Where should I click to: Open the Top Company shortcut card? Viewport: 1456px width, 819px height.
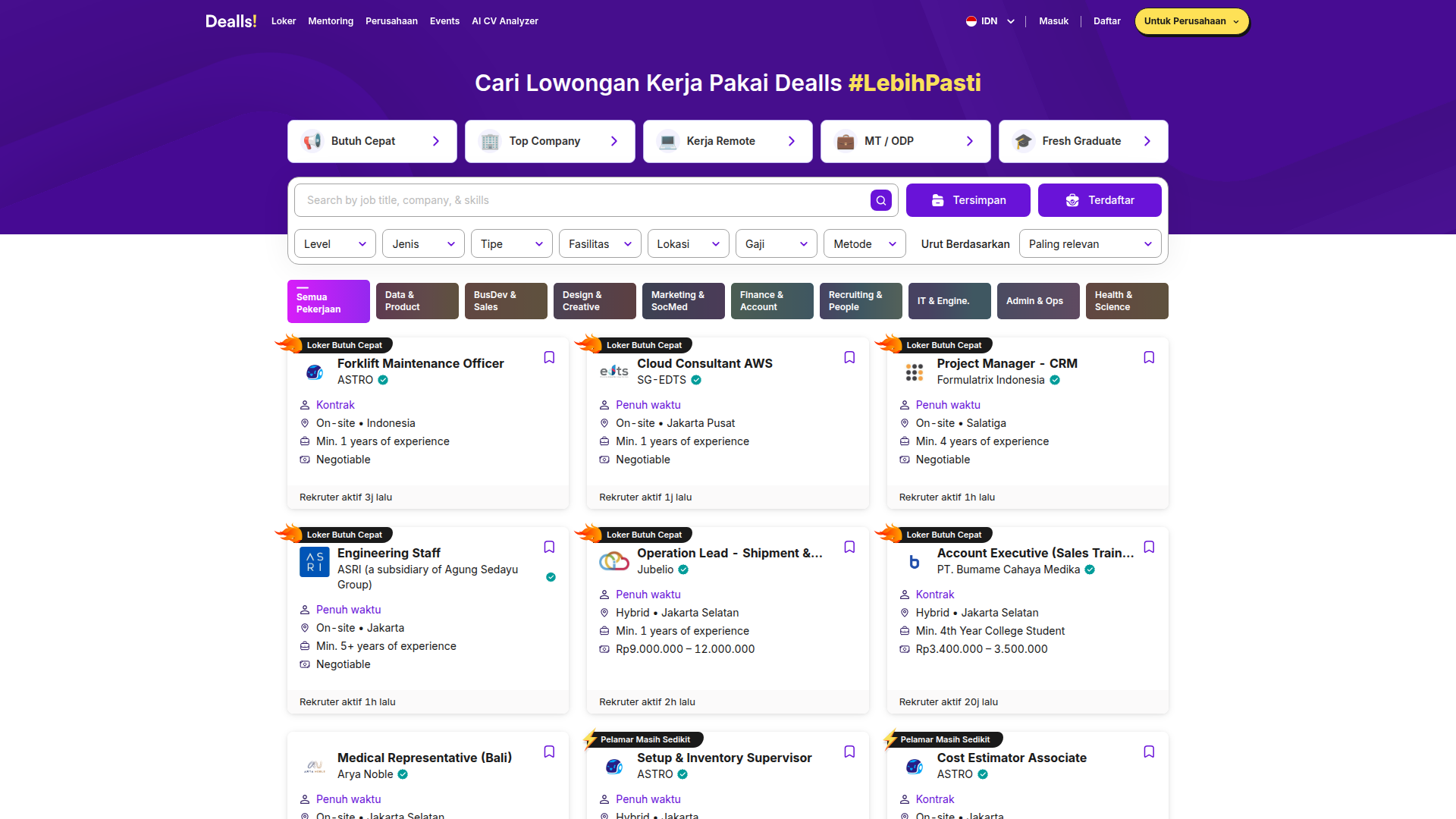pos(550,141)
